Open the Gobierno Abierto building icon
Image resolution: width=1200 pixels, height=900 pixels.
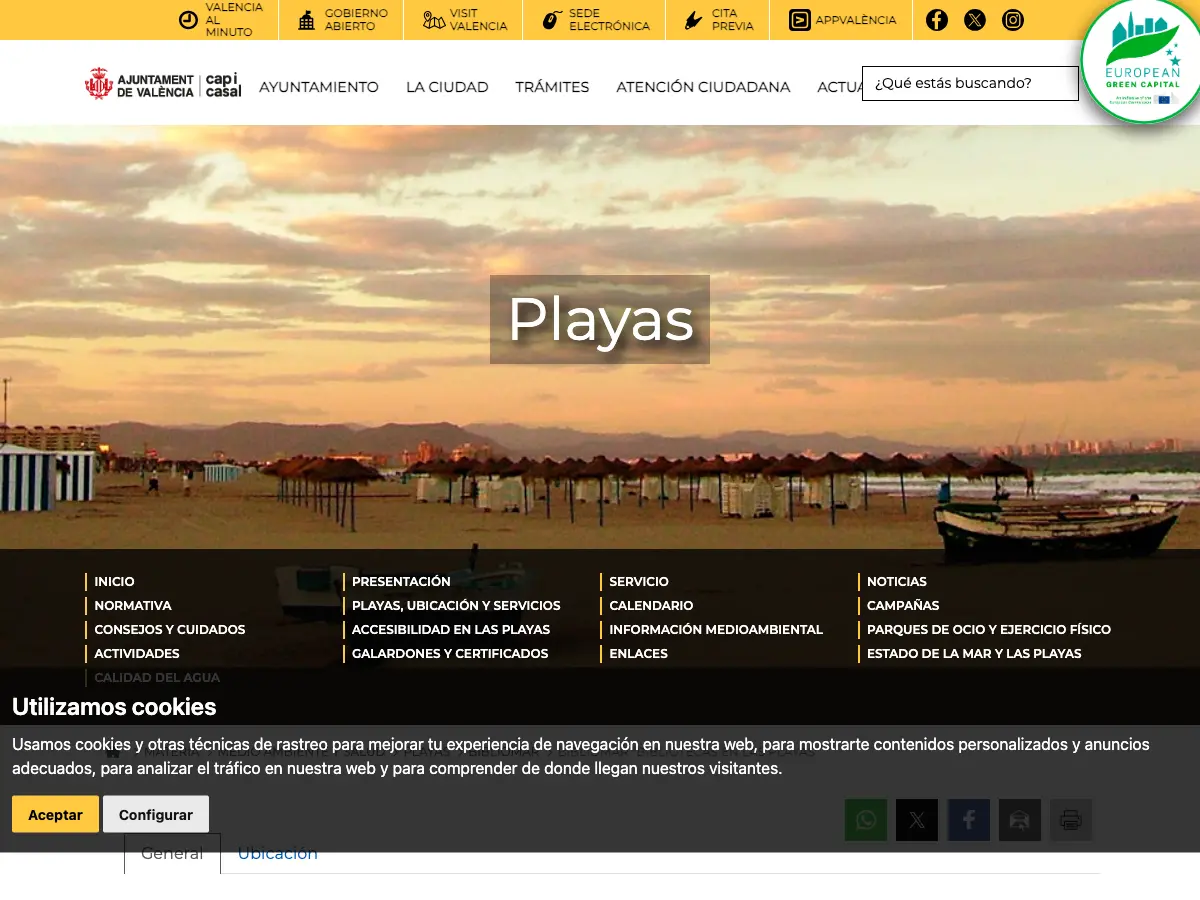[307, 20]
